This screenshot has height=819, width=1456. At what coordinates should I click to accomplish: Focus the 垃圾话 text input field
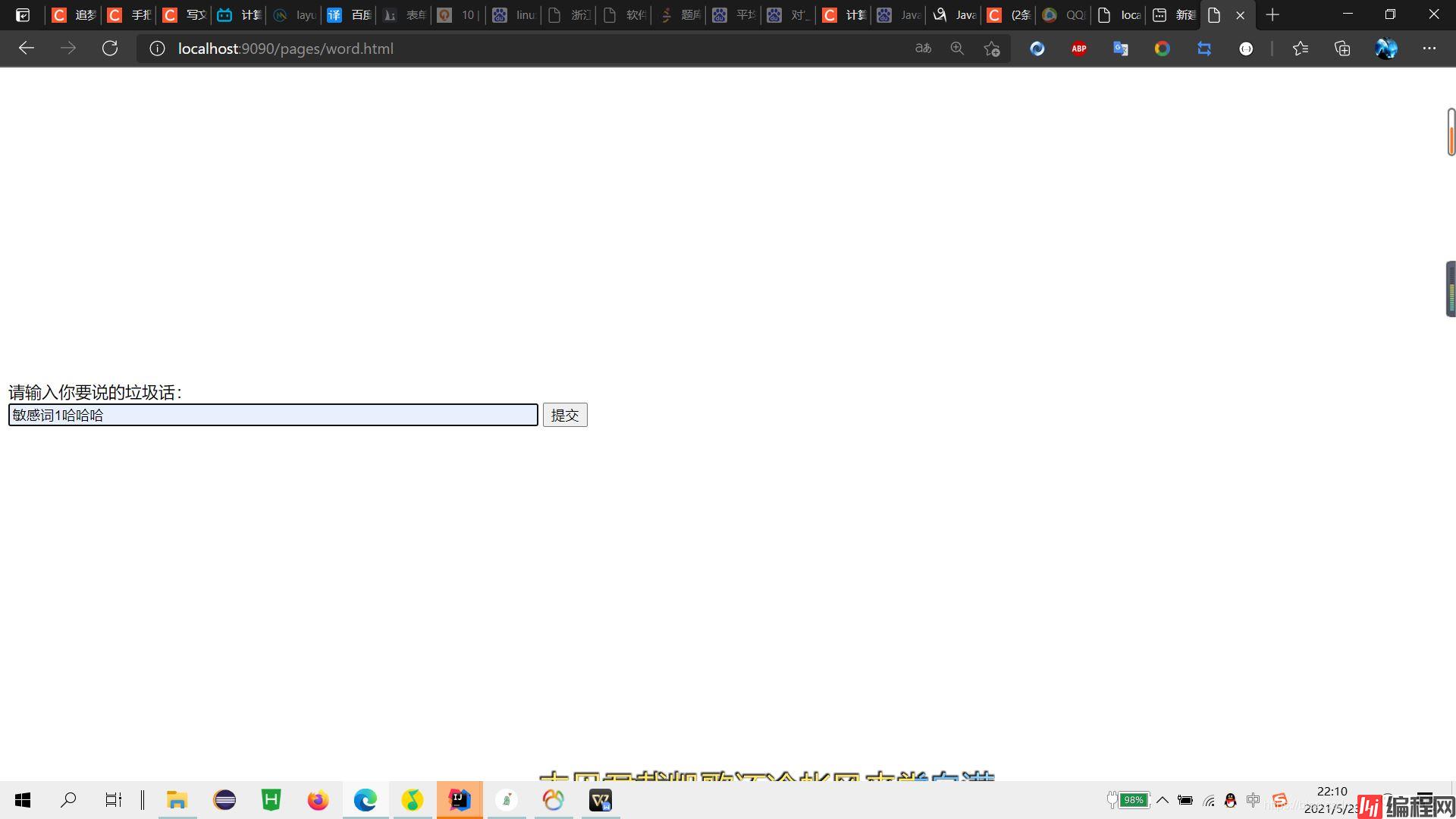(x=273, y=415)
